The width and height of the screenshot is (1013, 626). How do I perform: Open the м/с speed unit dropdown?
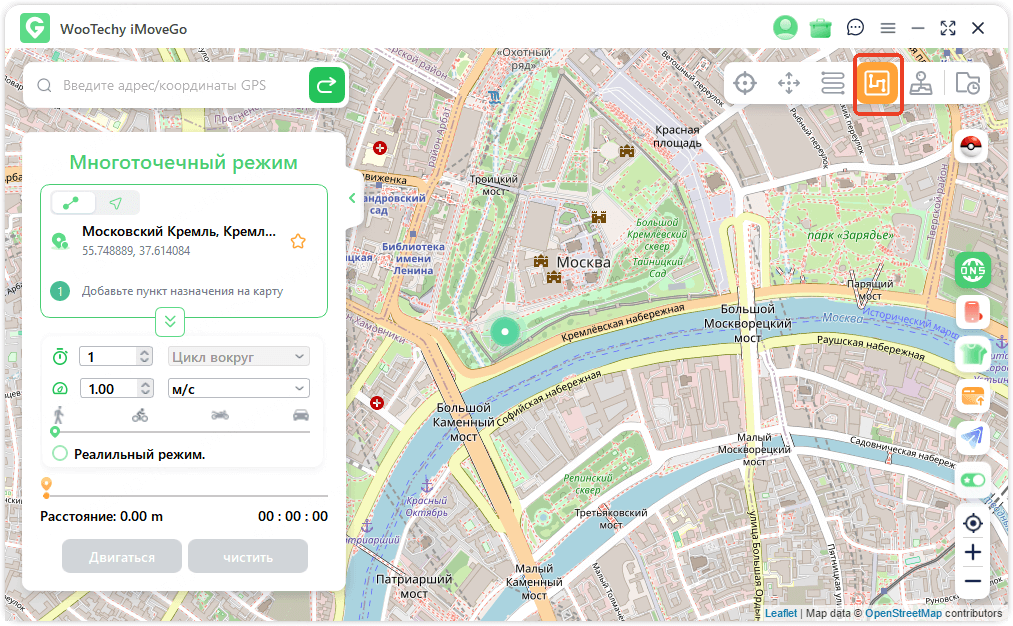238,389
